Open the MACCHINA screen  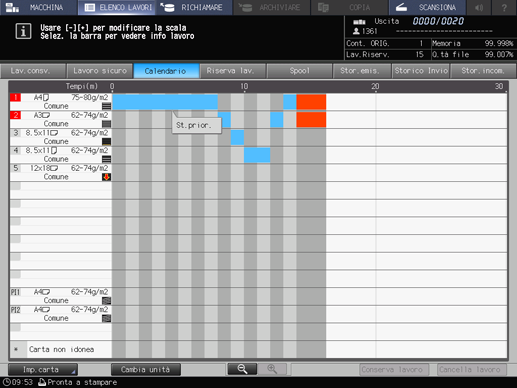pos(38,7)
